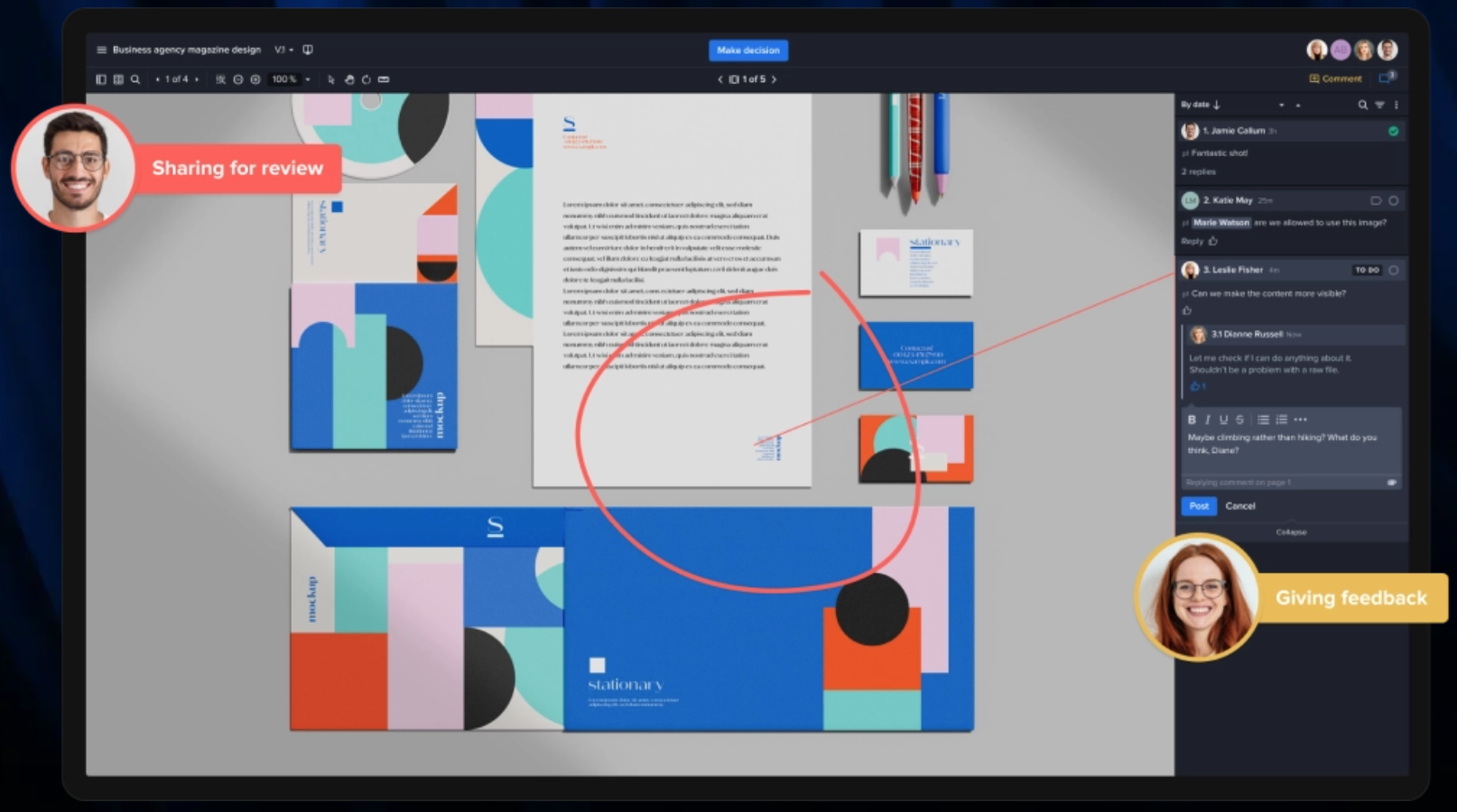Screen dimensions: 1457x812
Task: Open comment search in the comments panel
Action: coord(1362,105)
